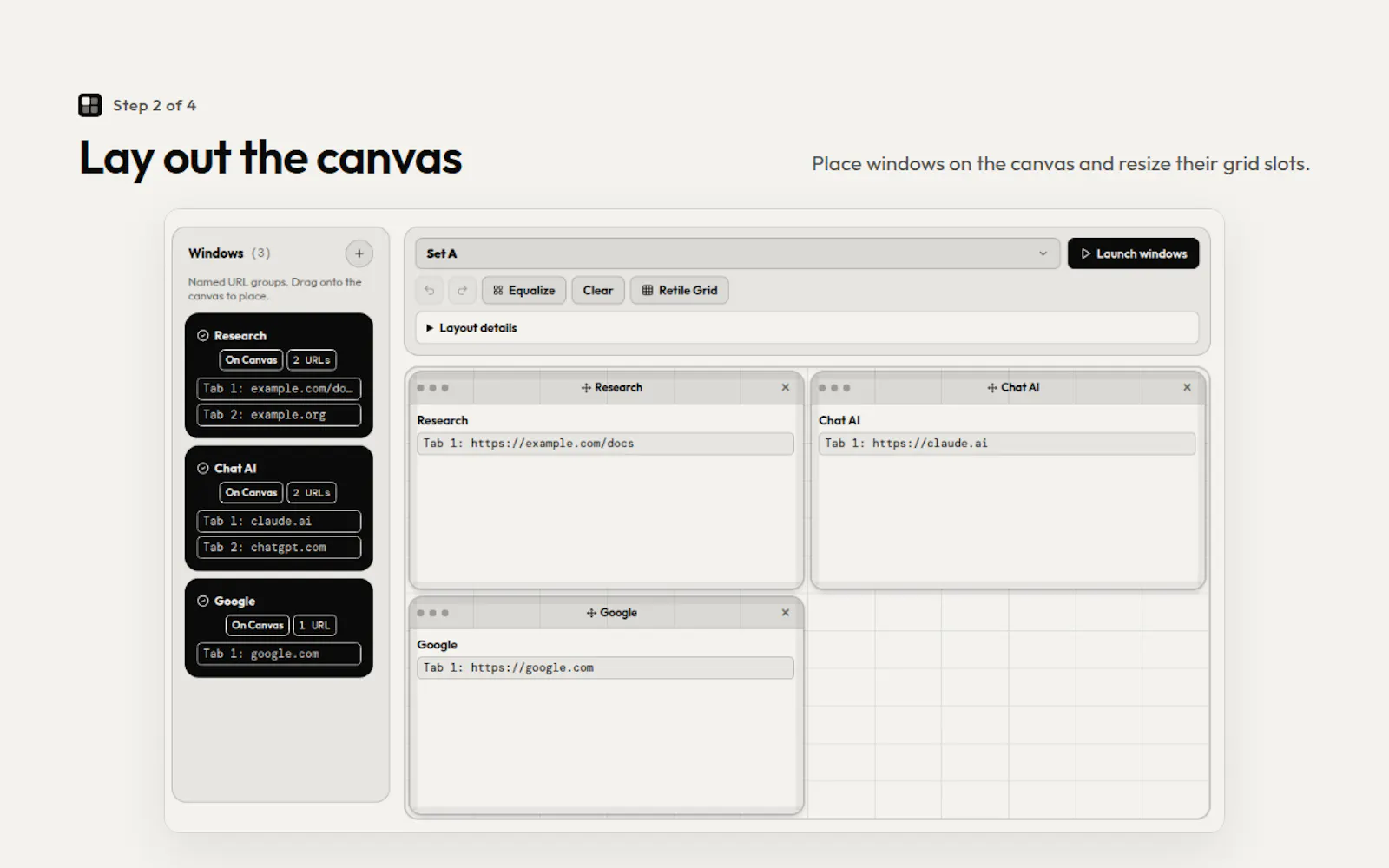Click the three dots on Research window titlebar
This screenshot has width=1389, height=868.
[x=432, y=388]
